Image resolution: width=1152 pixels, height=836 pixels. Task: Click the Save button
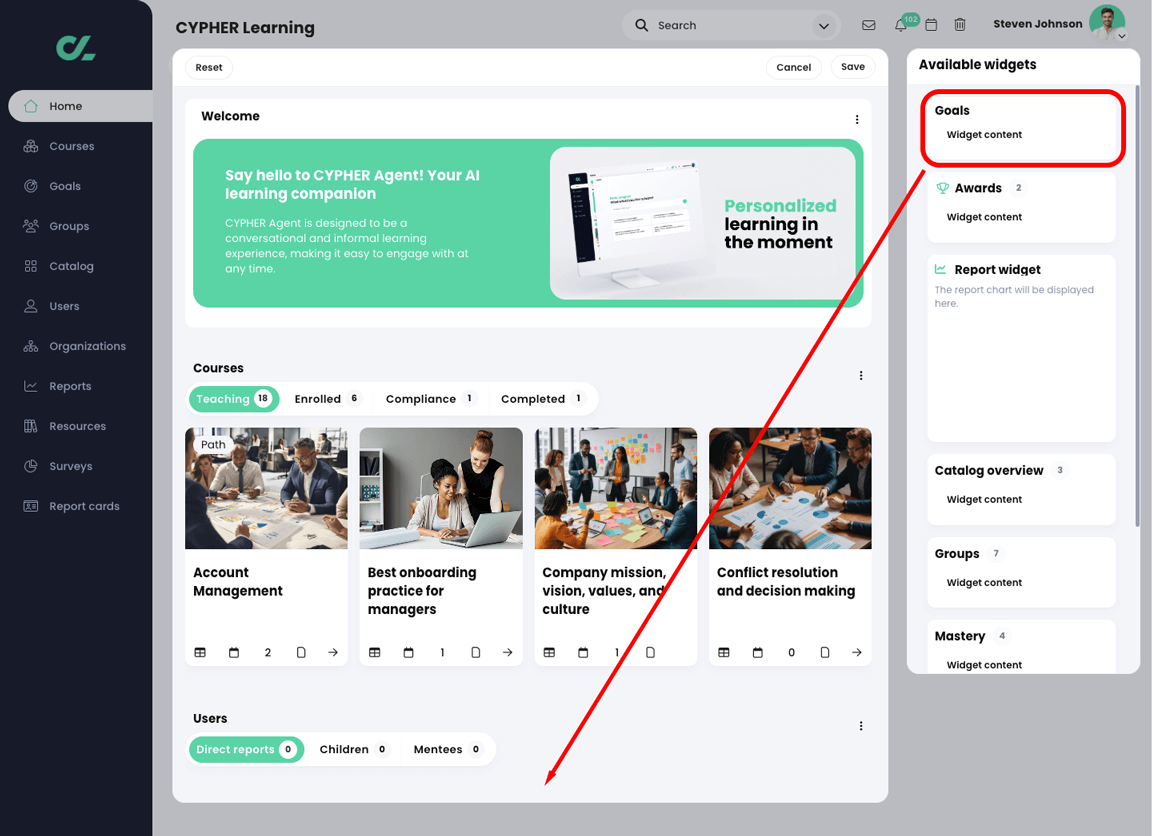pyautogui.click(x=852, y=67)
